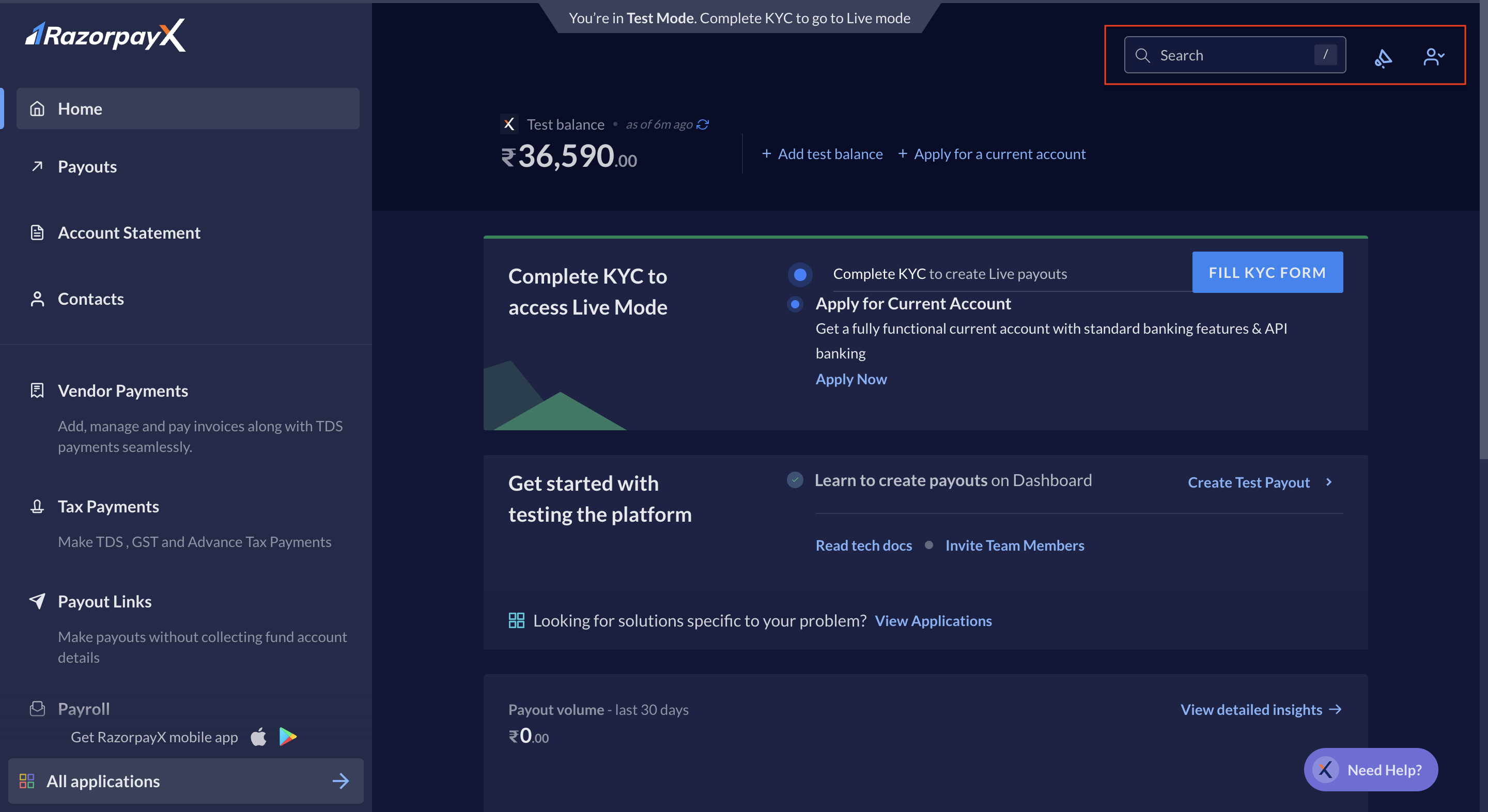Refresh the test balance
The width and height of the screenshot is (1488, 812).
pyautogui.click(x=703, y=124)
